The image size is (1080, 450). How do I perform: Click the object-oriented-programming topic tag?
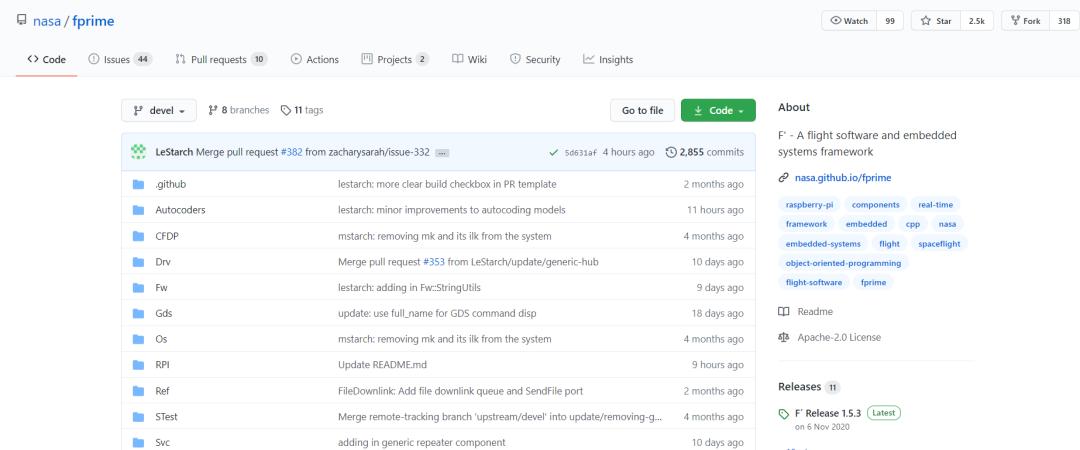point(843,263)
